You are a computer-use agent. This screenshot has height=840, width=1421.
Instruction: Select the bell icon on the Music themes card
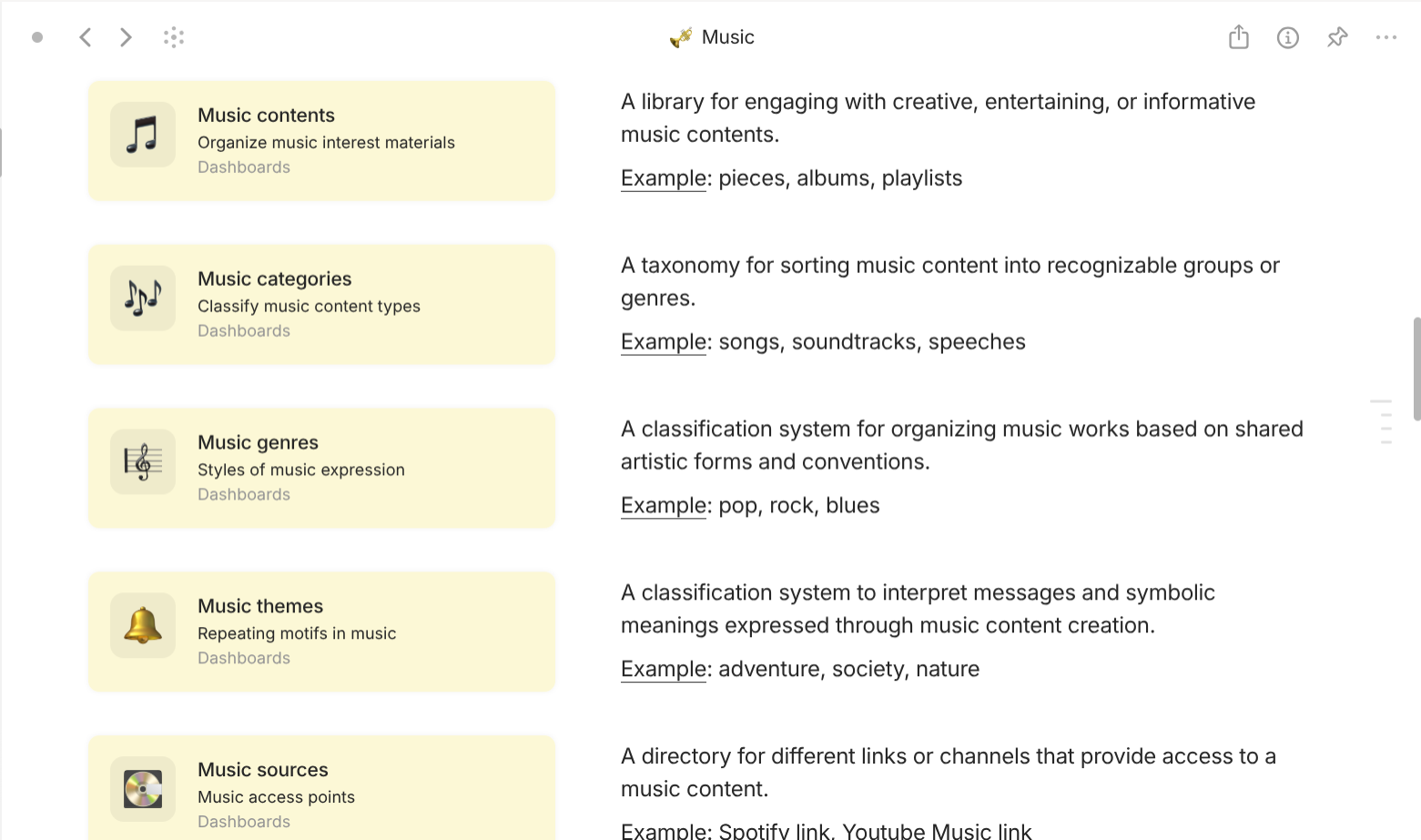coord(142,625)
